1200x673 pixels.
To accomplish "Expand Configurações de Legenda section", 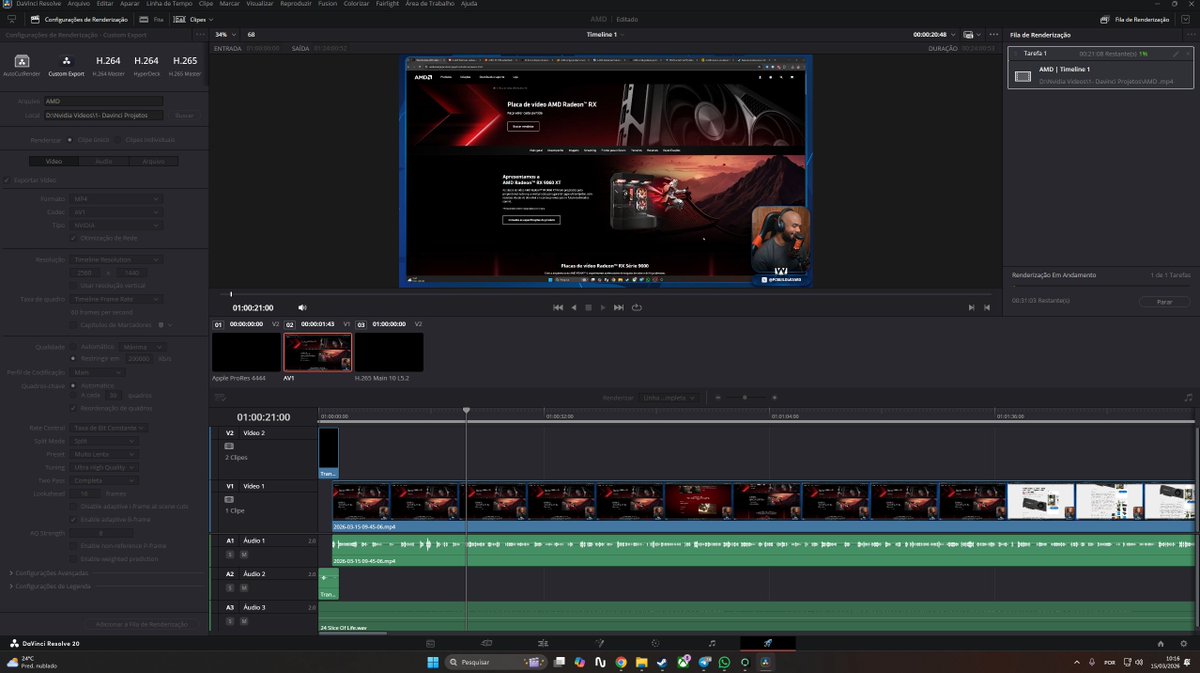I will click(x=51, y=586).
